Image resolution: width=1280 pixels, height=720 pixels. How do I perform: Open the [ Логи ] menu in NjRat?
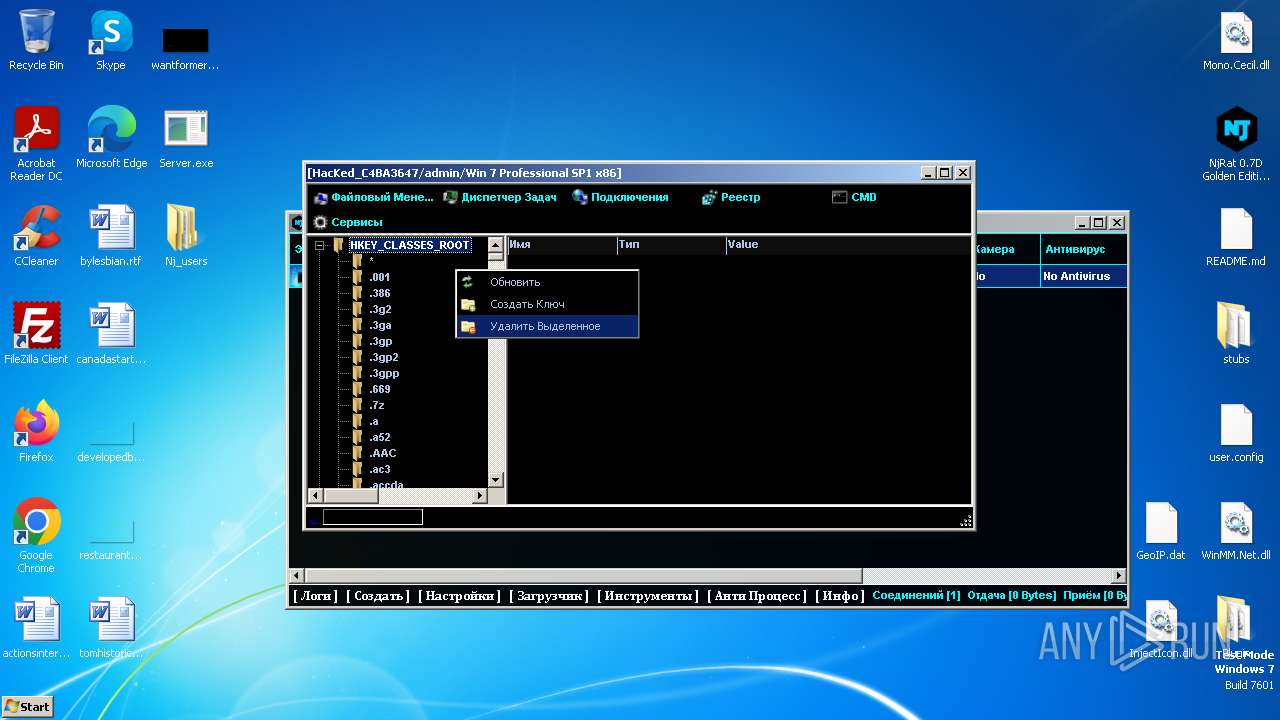(316, 596)
